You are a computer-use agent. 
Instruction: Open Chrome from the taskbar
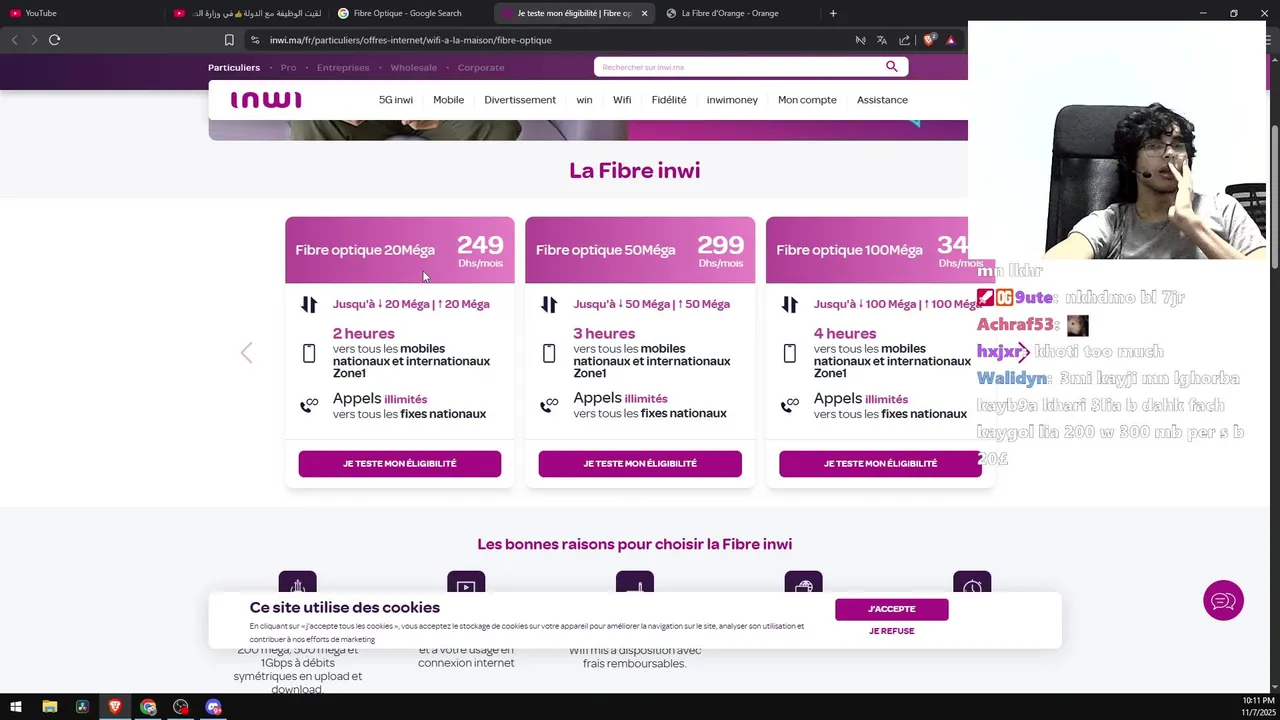[x=148, y=707]
